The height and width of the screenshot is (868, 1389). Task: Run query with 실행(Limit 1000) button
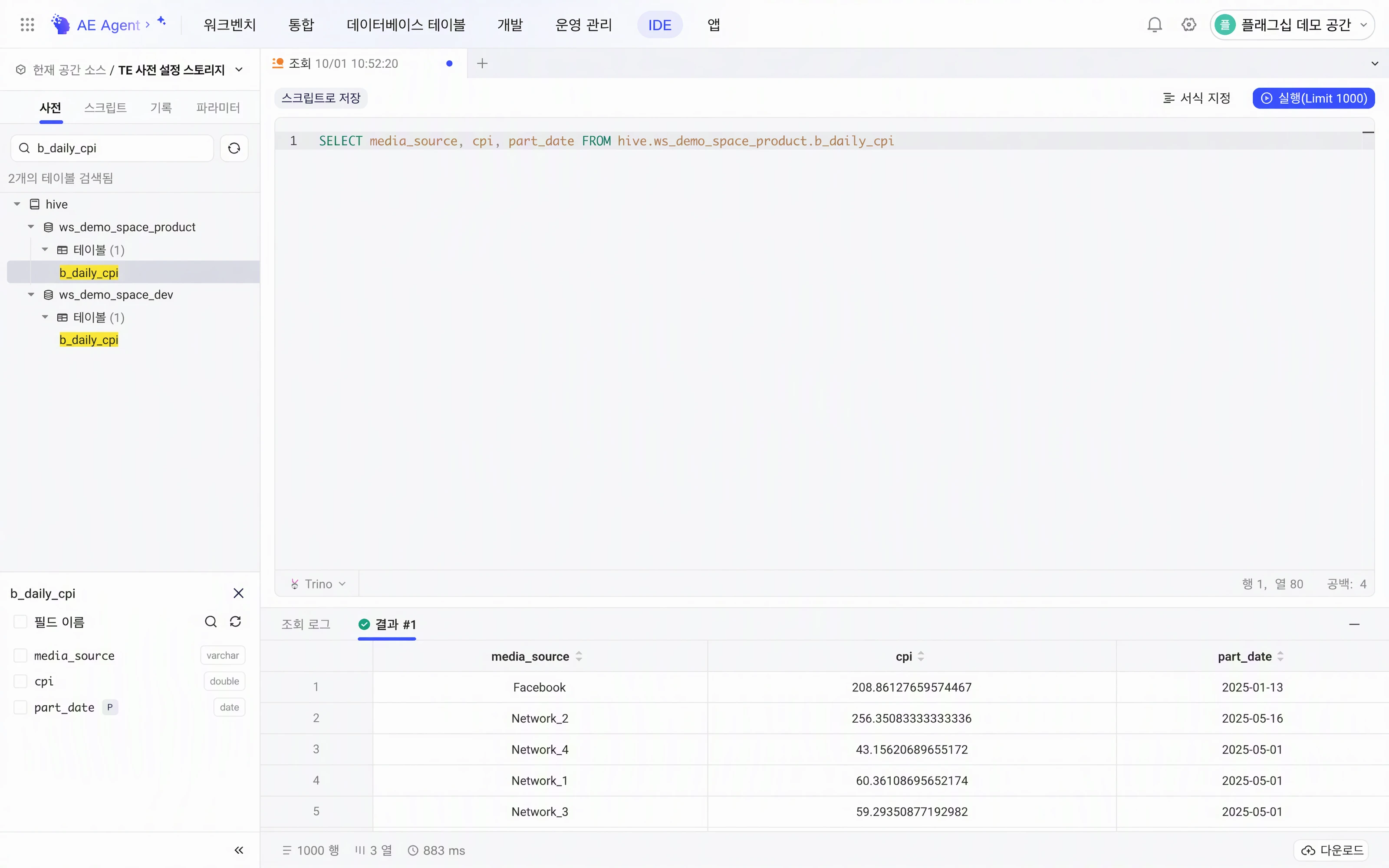(x=1313, y=98)
